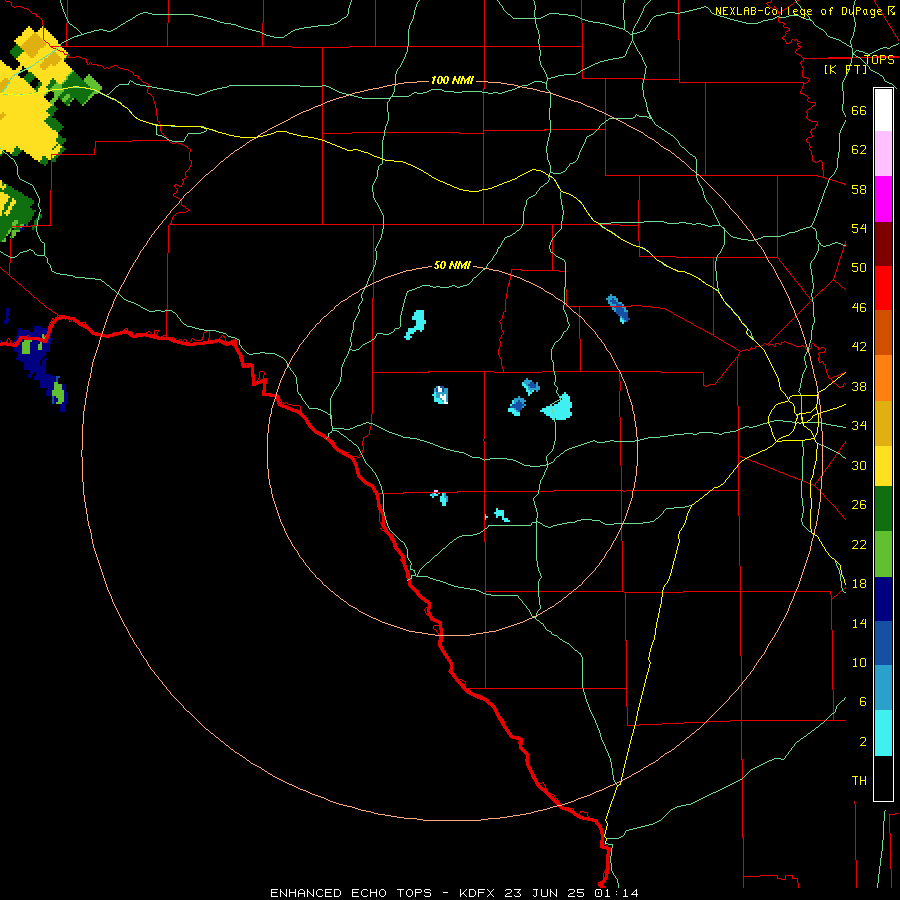The height and width of the screenshot is (900, 900).
Task: Click the legend value 42
Action: (859, 346)
